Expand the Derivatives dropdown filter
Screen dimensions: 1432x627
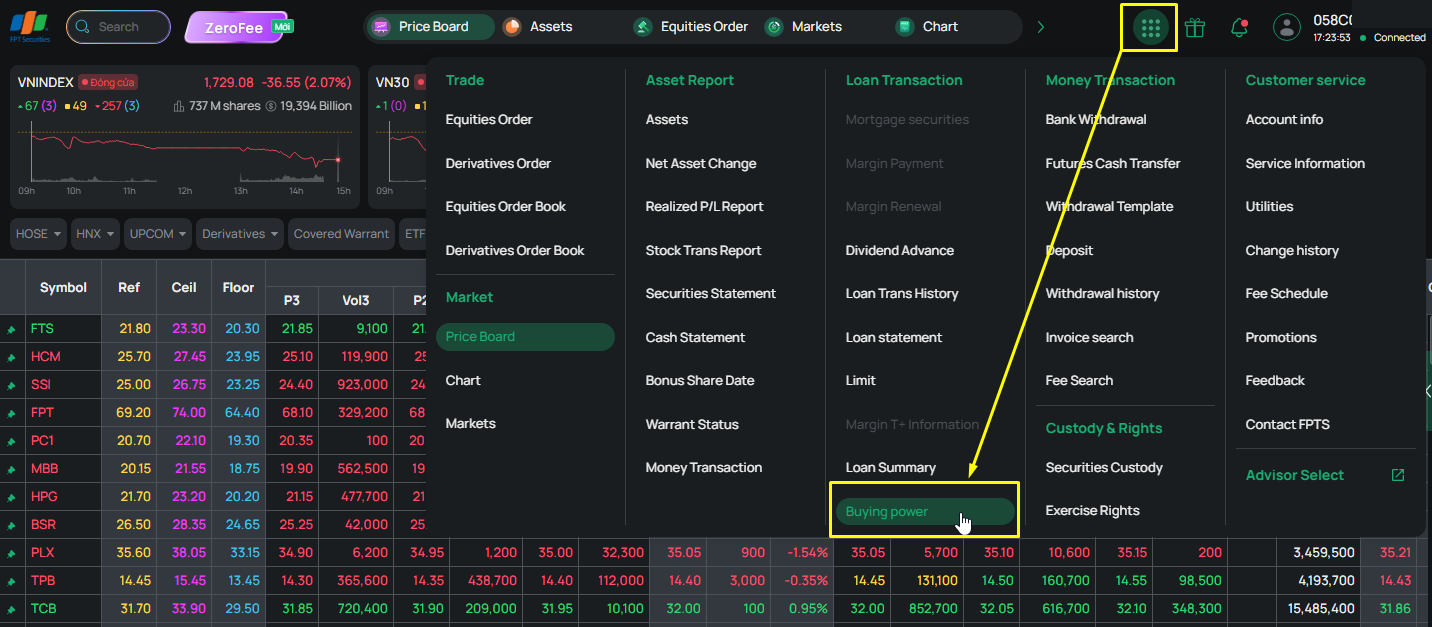[241, 234]
